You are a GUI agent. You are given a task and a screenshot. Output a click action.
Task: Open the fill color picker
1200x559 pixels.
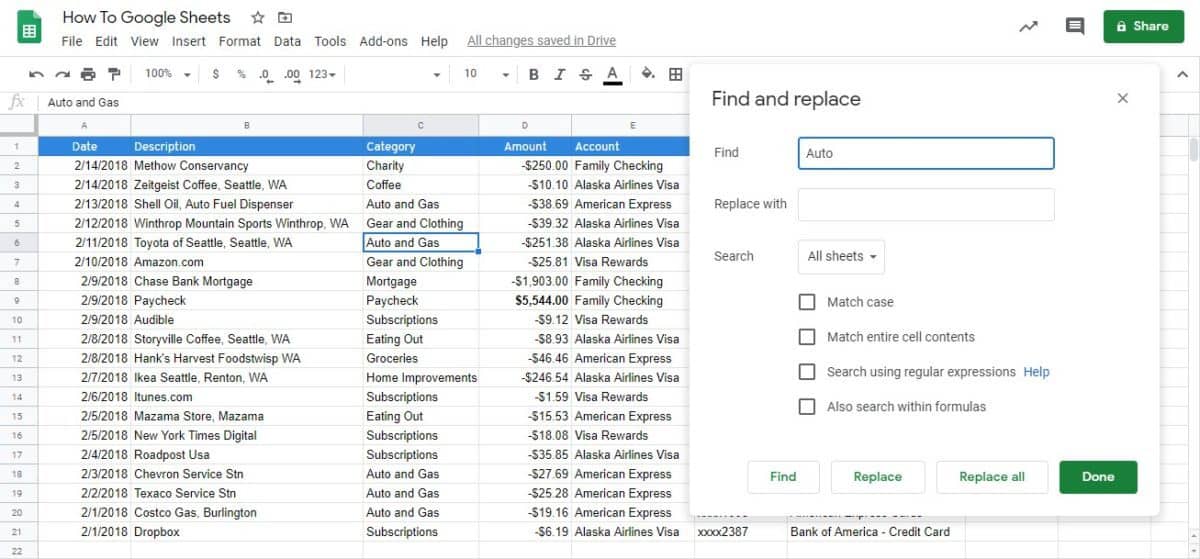(x=647, y=74)
